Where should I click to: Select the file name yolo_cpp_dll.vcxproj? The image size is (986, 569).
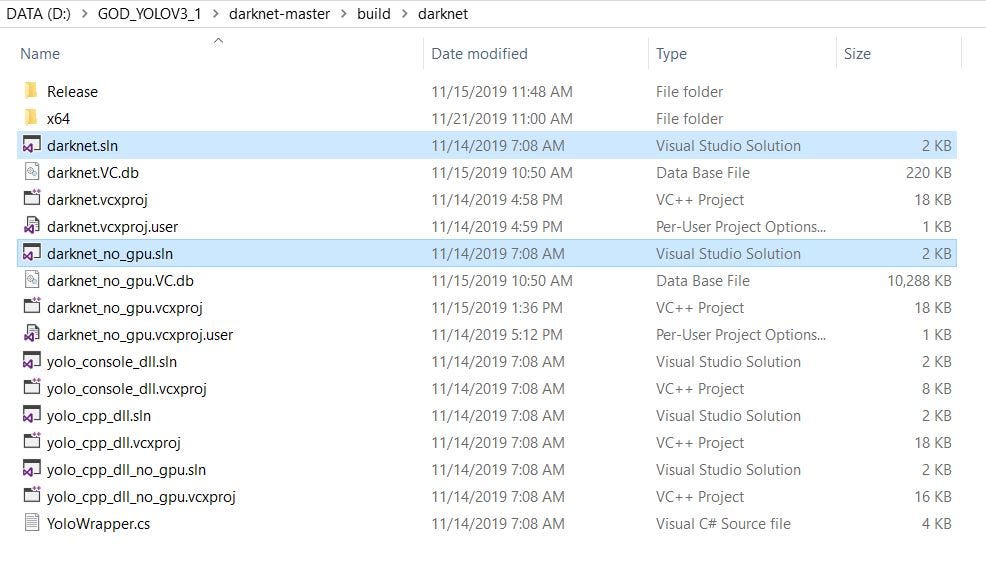(113, 443)
